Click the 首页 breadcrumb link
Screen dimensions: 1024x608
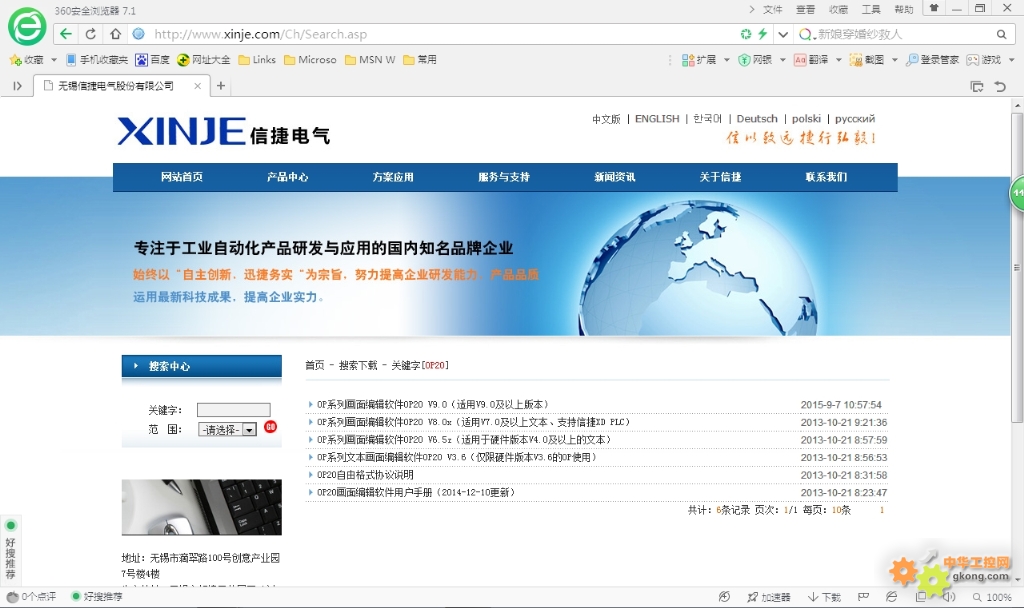314,365
